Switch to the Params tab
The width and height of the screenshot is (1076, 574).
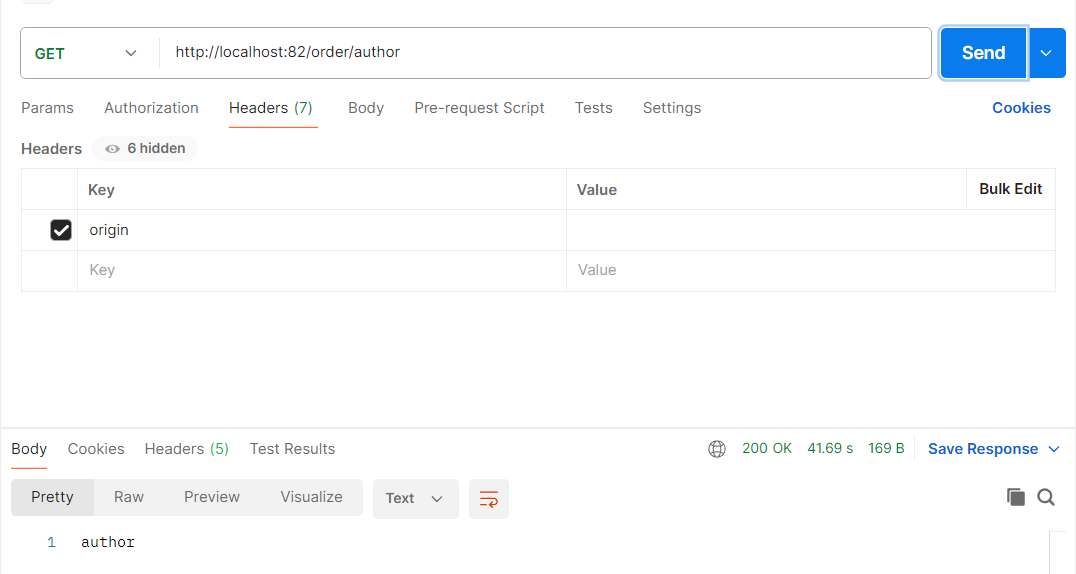[47, 108]
